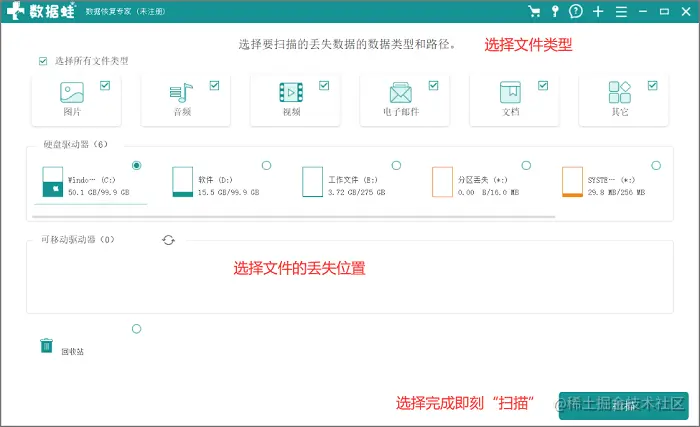The height and width of the screenshot is (427, 700).
Task: Uncheck the 图片 checkbox
Action: click(105, 85)
